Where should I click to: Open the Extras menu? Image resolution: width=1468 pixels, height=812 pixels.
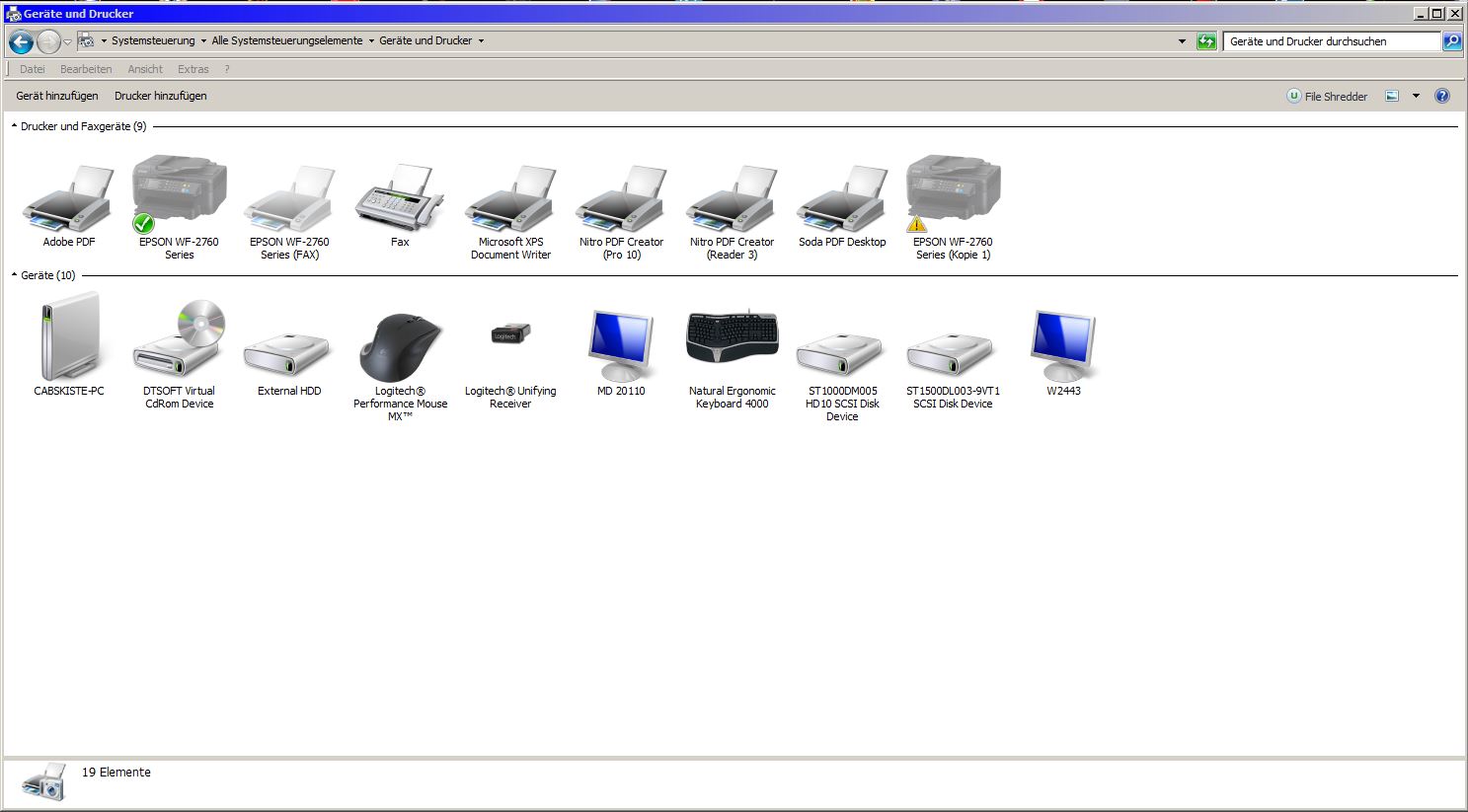193,69
